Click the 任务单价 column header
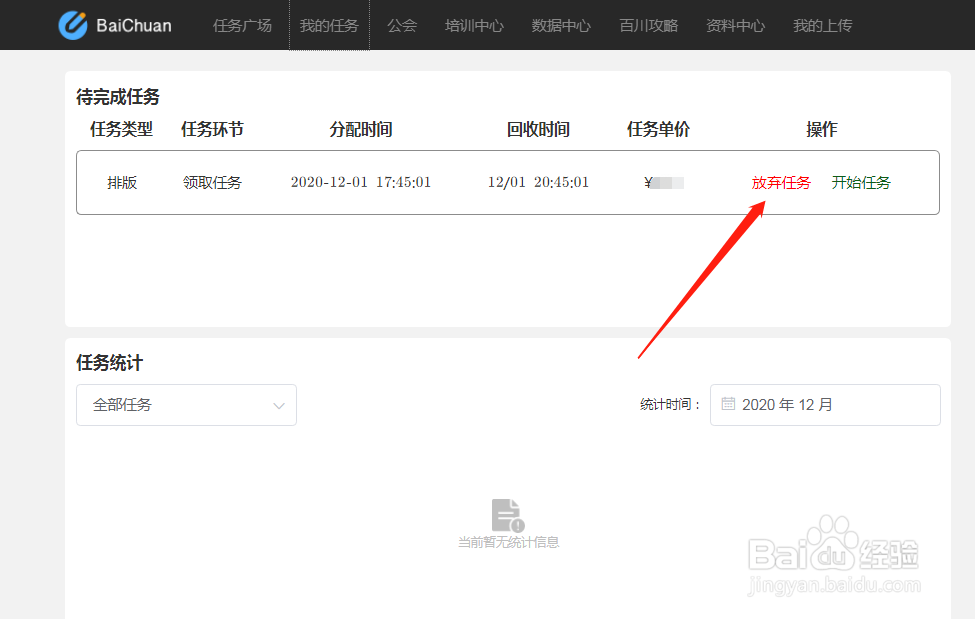 pos(658,129)
